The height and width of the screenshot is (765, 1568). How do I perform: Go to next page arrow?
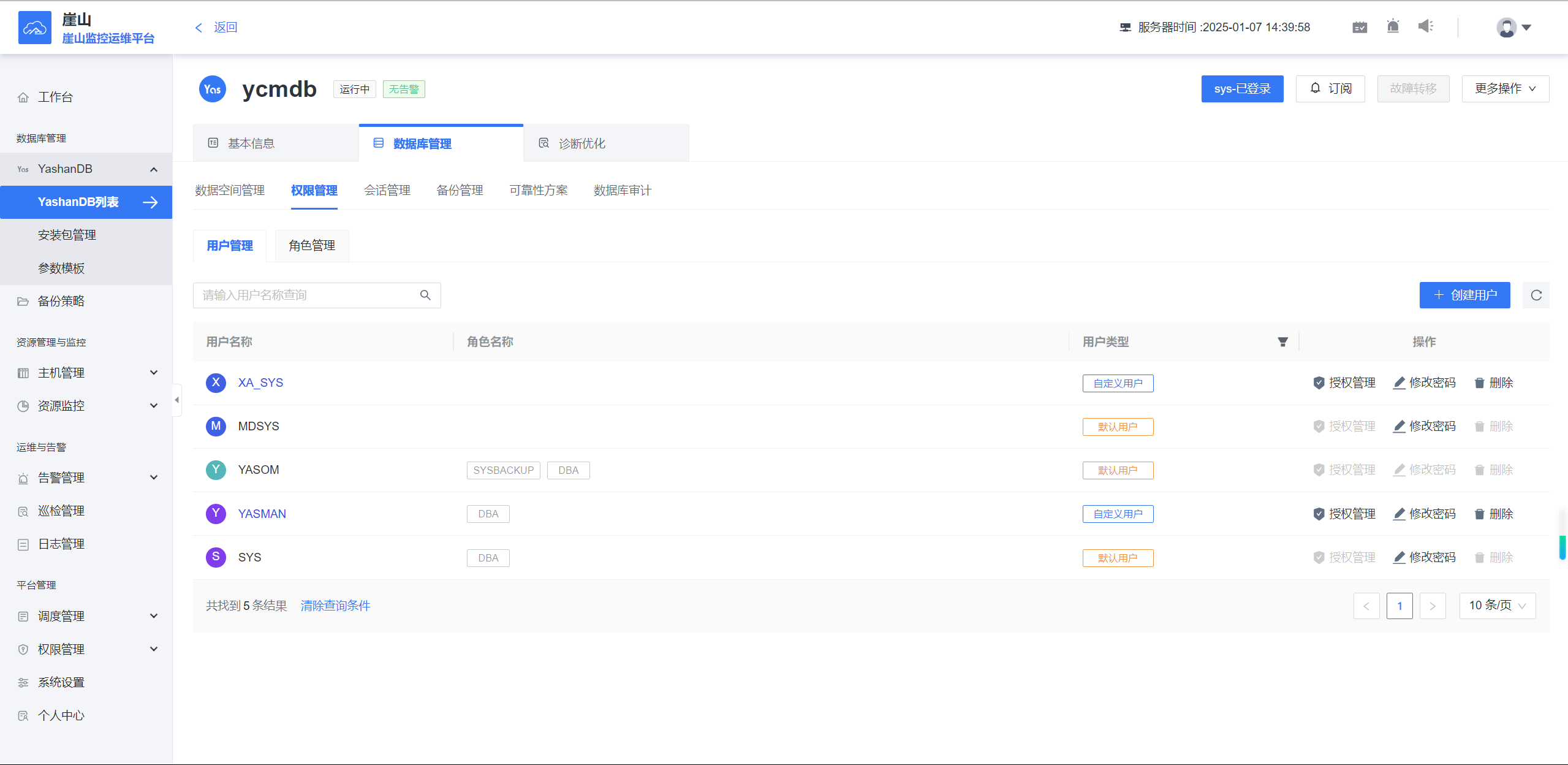[x=1433, y=606]
